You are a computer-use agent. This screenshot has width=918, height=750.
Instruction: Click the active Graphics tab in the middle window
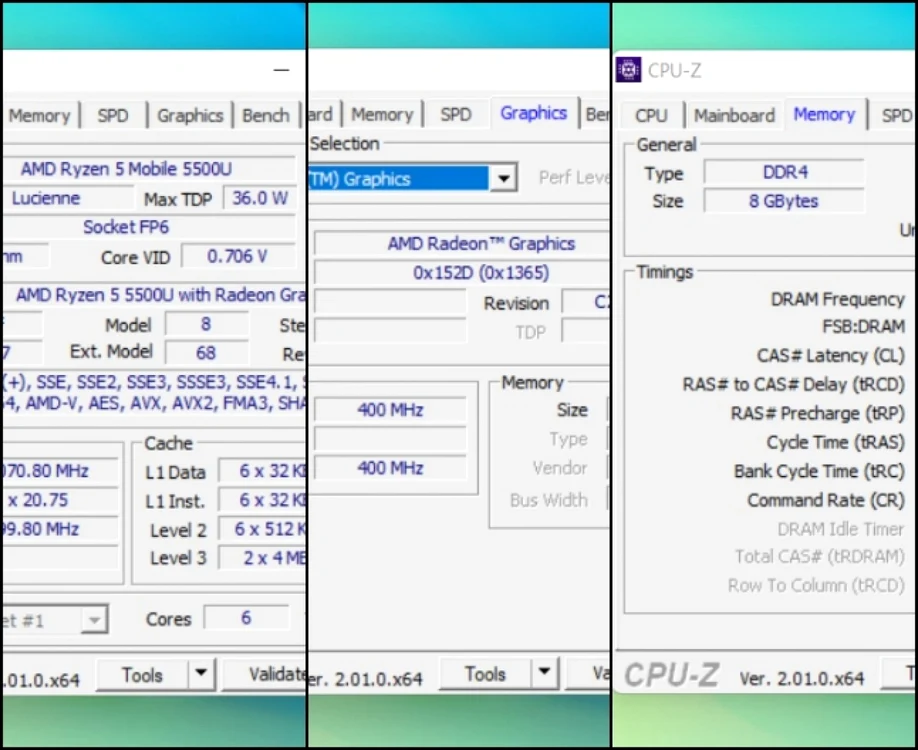point(533,113)
